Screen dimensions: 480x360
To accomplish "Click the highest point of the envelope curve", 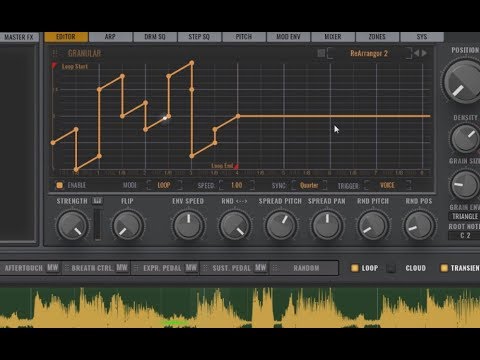I will coord(192,63).
